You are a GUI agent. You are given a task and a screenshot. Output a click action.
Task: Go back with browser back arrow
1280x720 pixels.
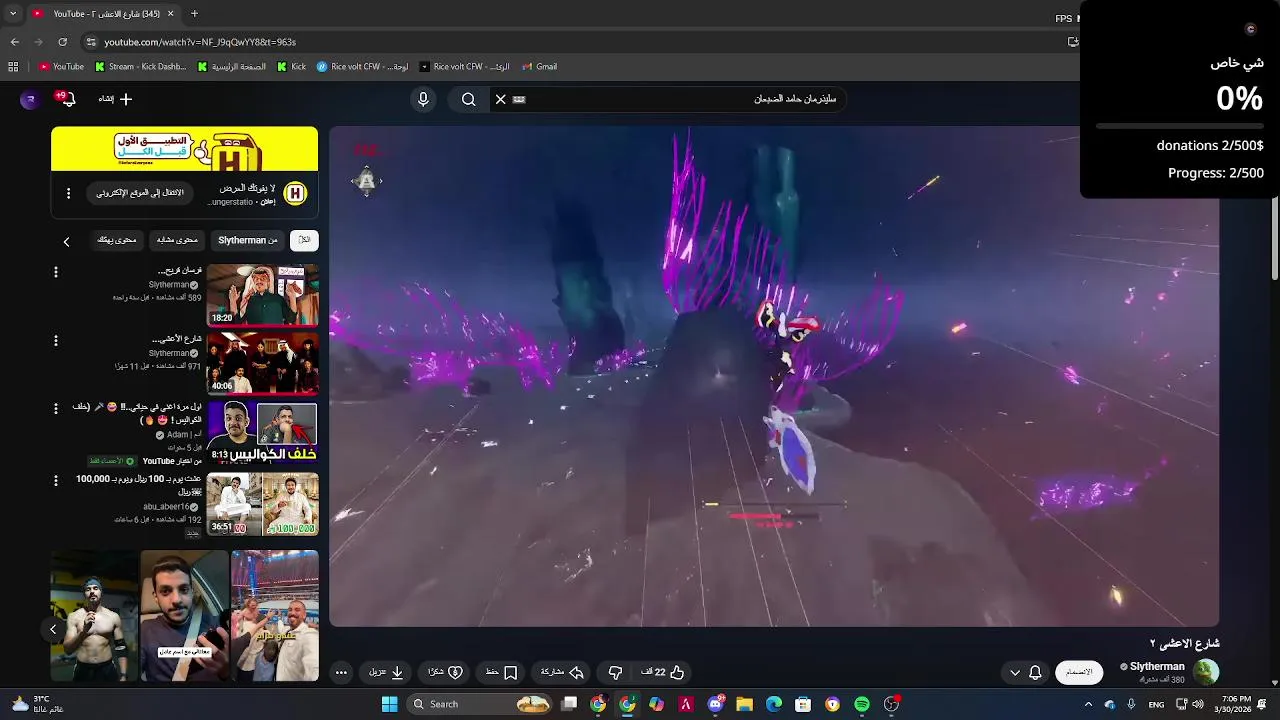click(14, 42)
